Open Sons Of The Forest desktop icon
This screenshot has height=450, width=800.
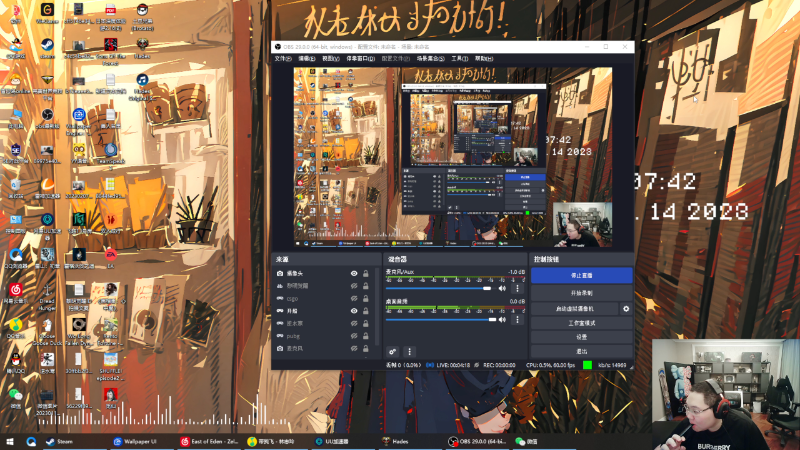(110, 51)
